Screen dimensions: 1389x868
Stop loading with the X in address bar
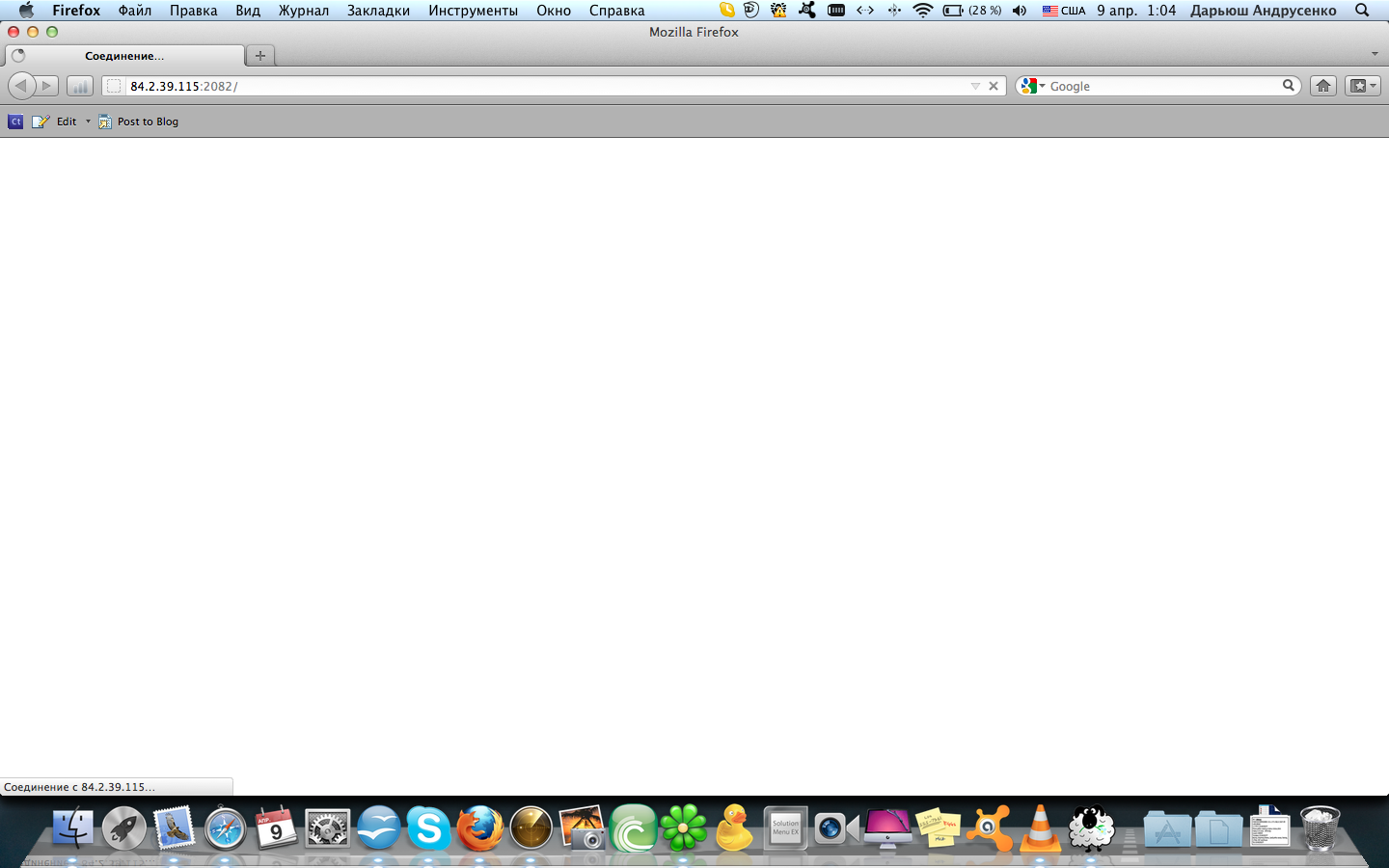[994, 86]
